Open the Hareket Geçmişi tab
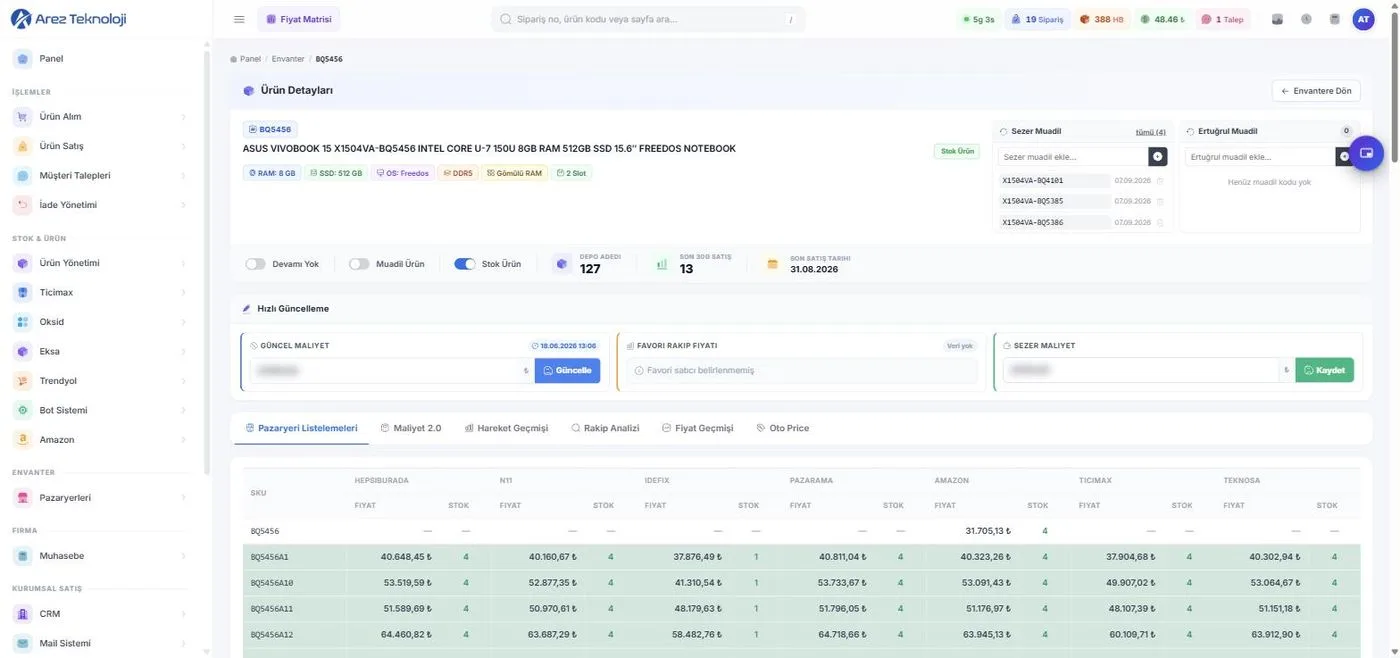 click(506, 428)
